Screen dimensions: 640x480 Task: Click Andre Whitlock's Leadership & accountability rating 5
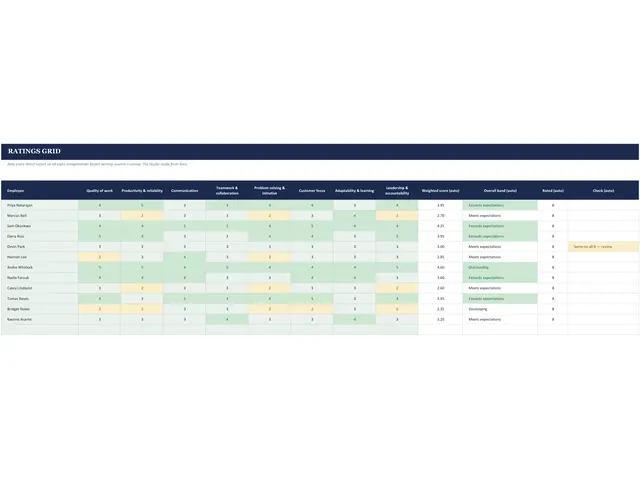(x=397, y=267)
